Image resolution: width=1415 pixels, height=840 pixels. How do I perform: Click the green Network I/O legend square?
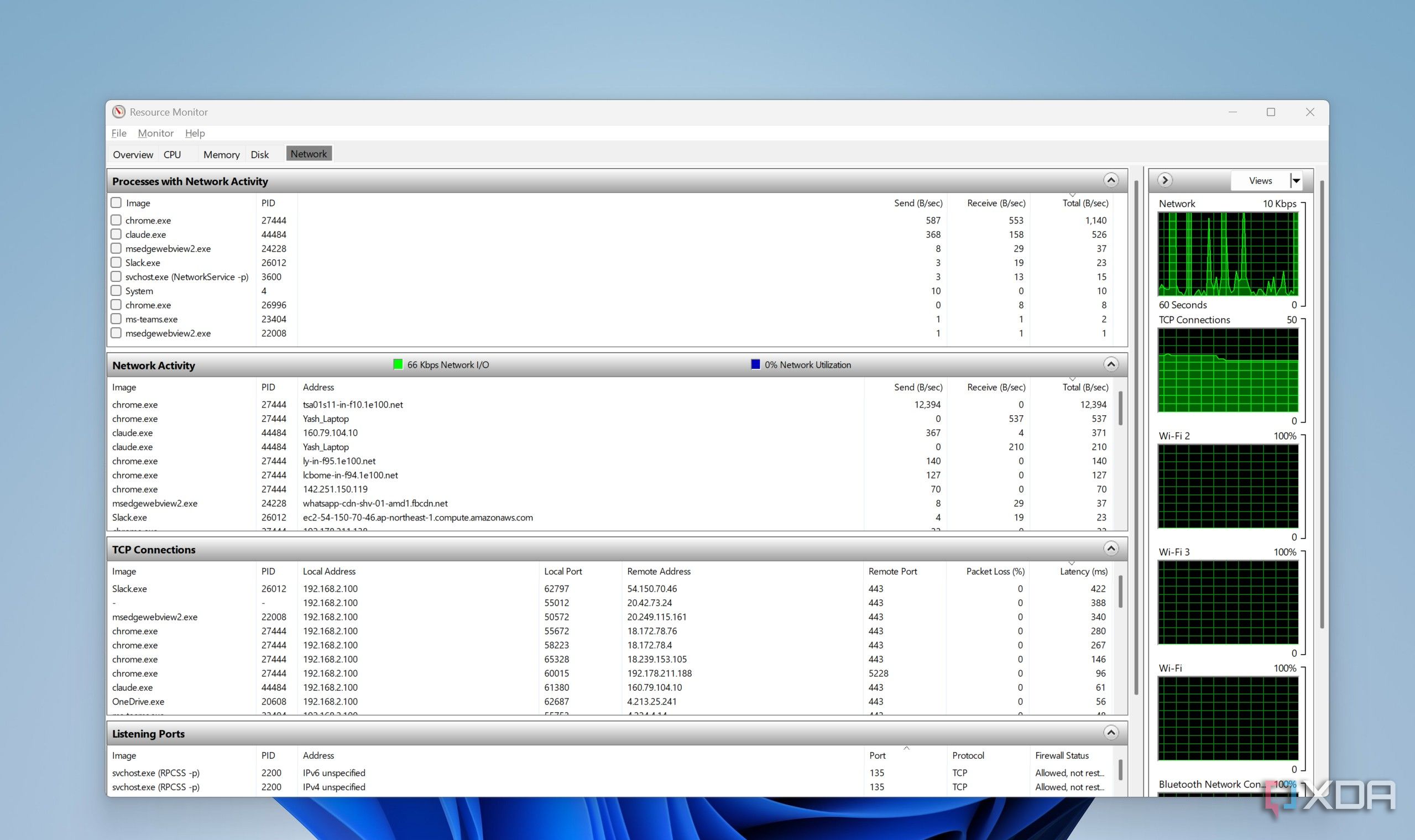pyautogui.click(x=398, y=364)
